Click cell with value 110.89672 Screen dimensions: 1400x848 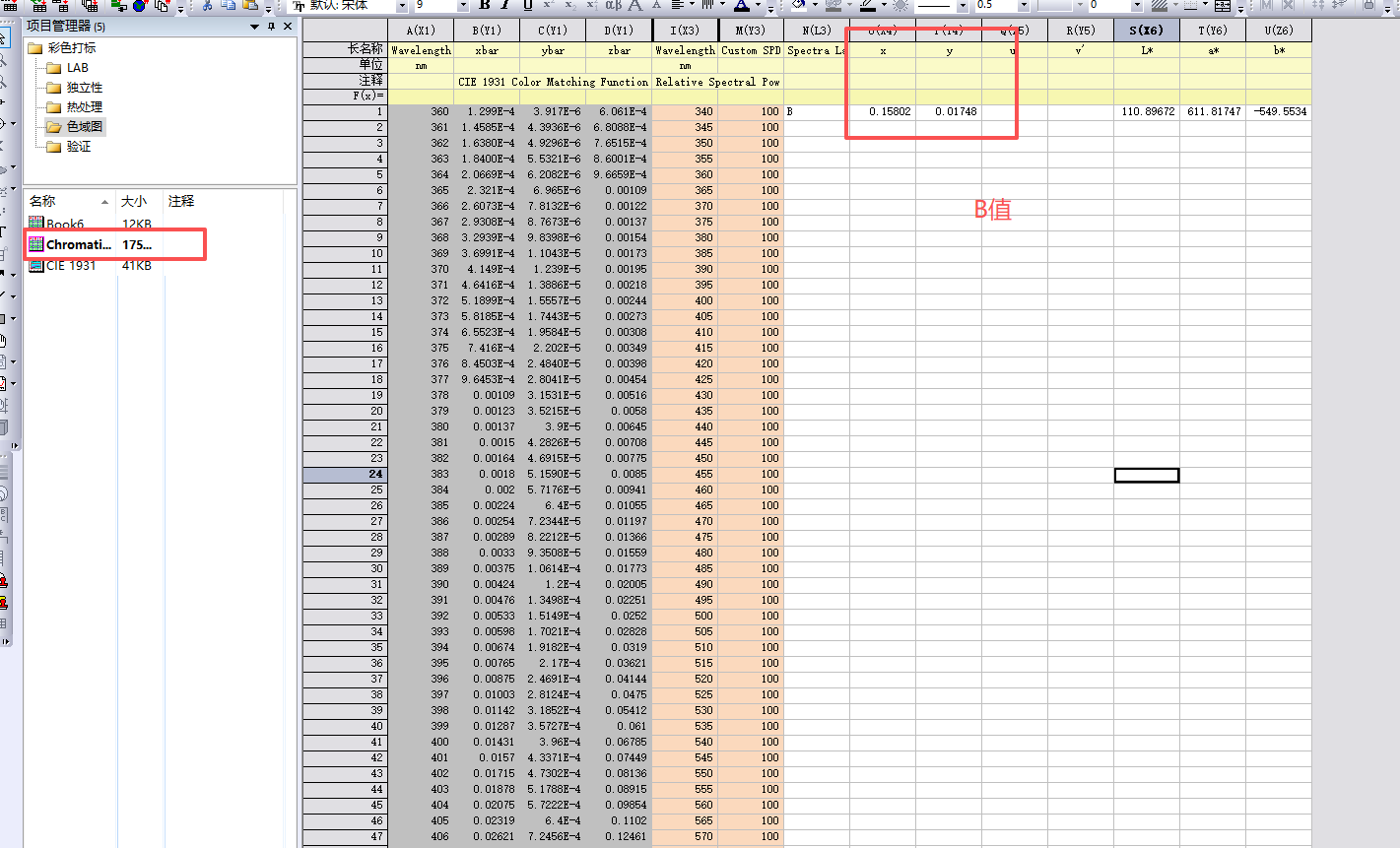pyautogui.click(x=1147, y=111)
